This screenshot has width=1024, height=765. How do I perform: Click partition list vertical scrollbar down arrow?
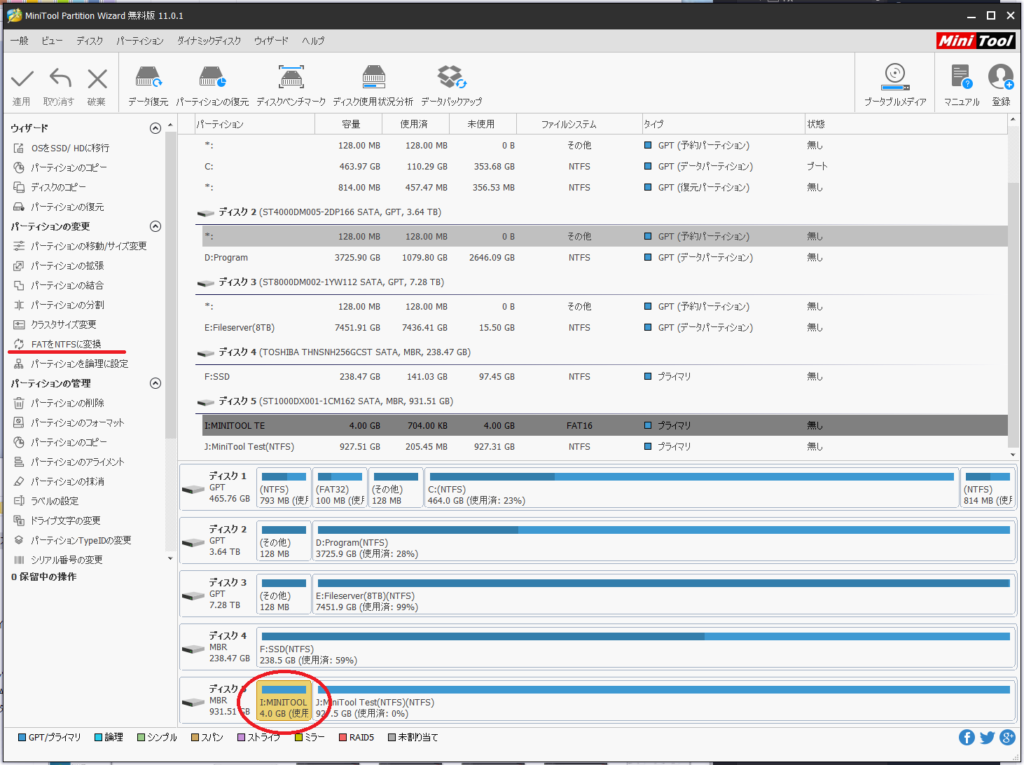(1013, 455)
